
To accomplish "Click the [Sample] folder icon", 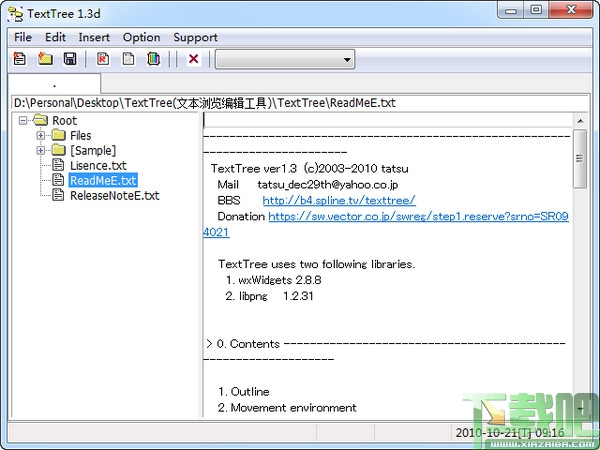I will [x=59, y=150].
